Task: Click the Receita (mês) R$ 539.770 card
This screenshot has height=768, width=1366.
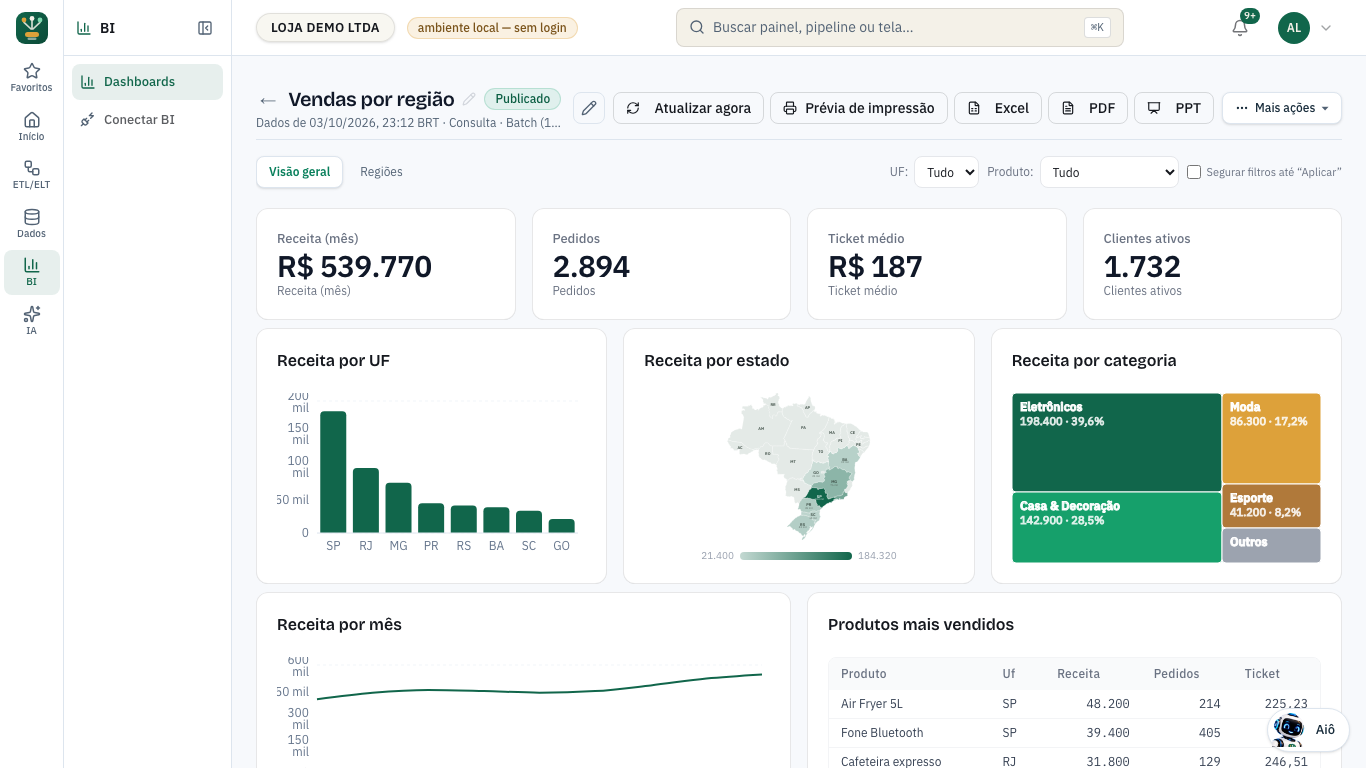Action: point(386,264)
